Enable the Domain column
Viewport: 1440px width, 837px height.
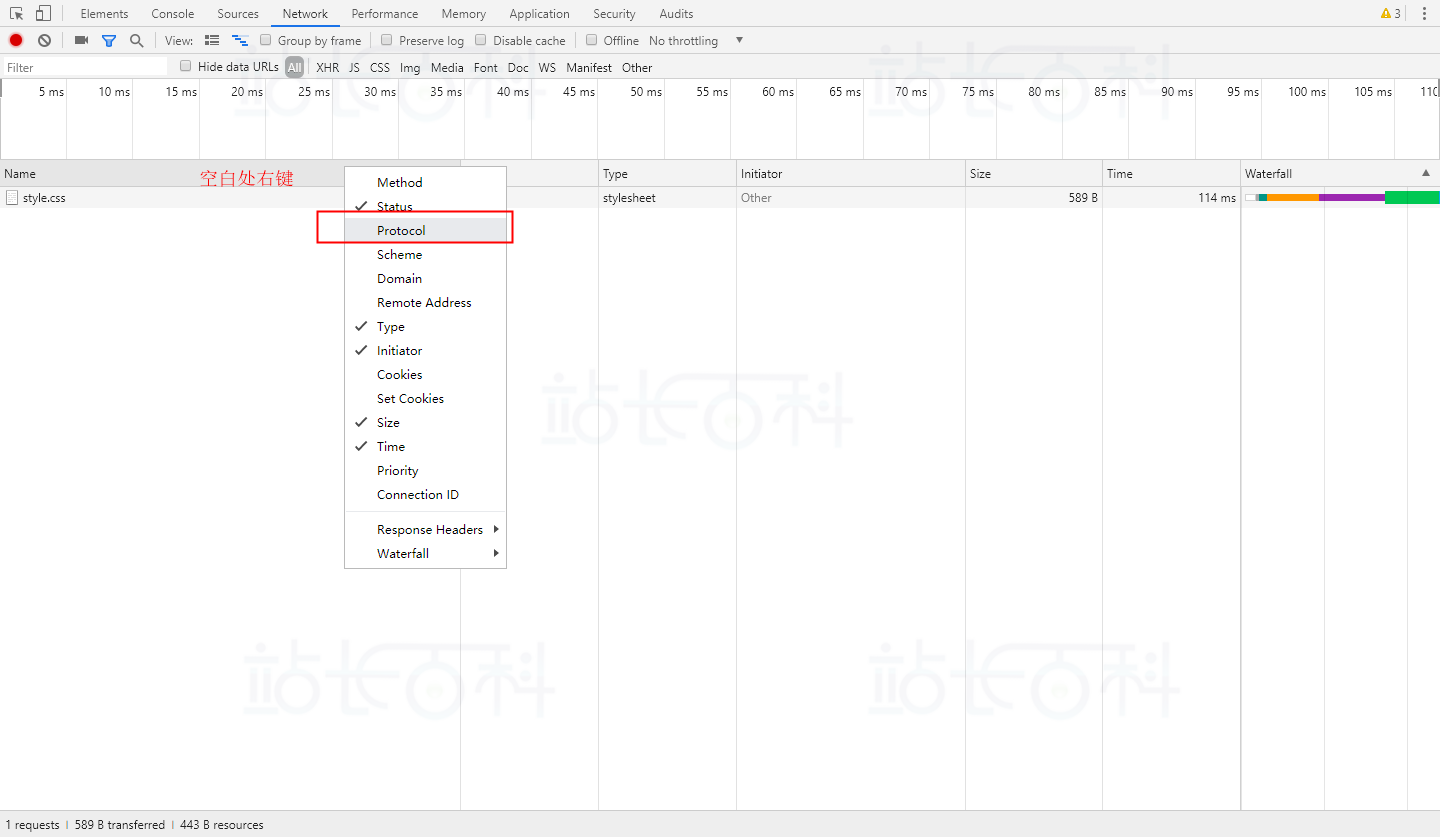coord(425,279)
